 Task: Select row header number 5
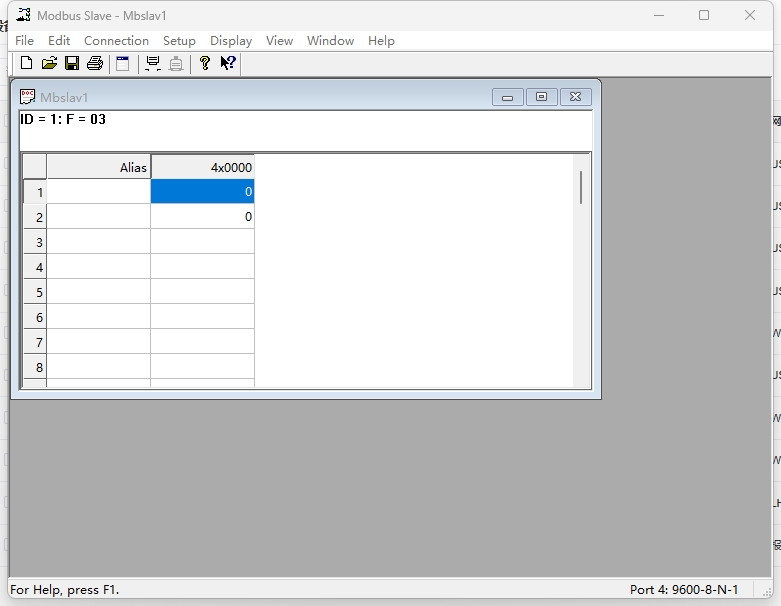(x=35, y=292)
